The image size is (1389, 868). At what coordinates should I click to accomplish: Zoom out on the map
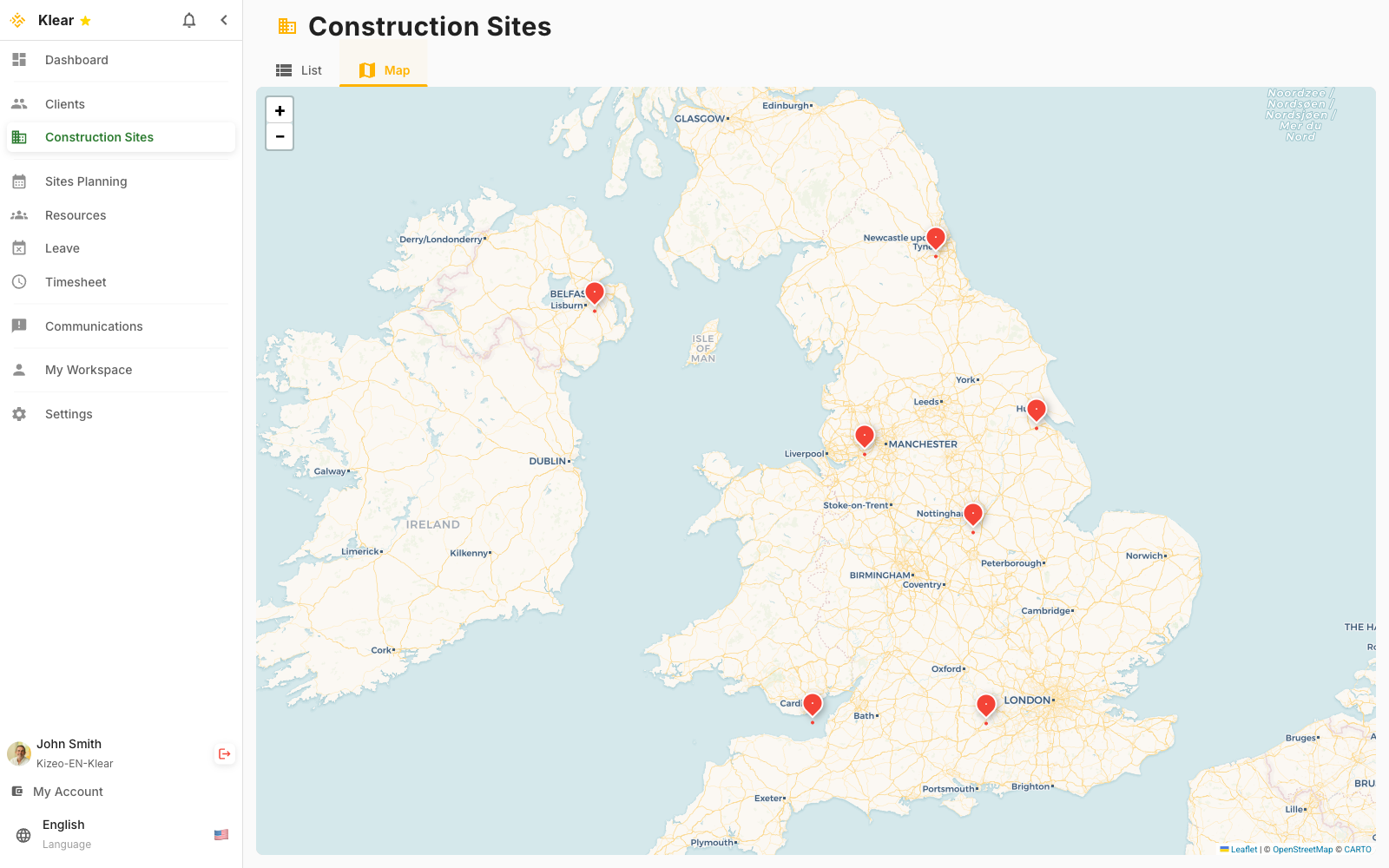280,136
